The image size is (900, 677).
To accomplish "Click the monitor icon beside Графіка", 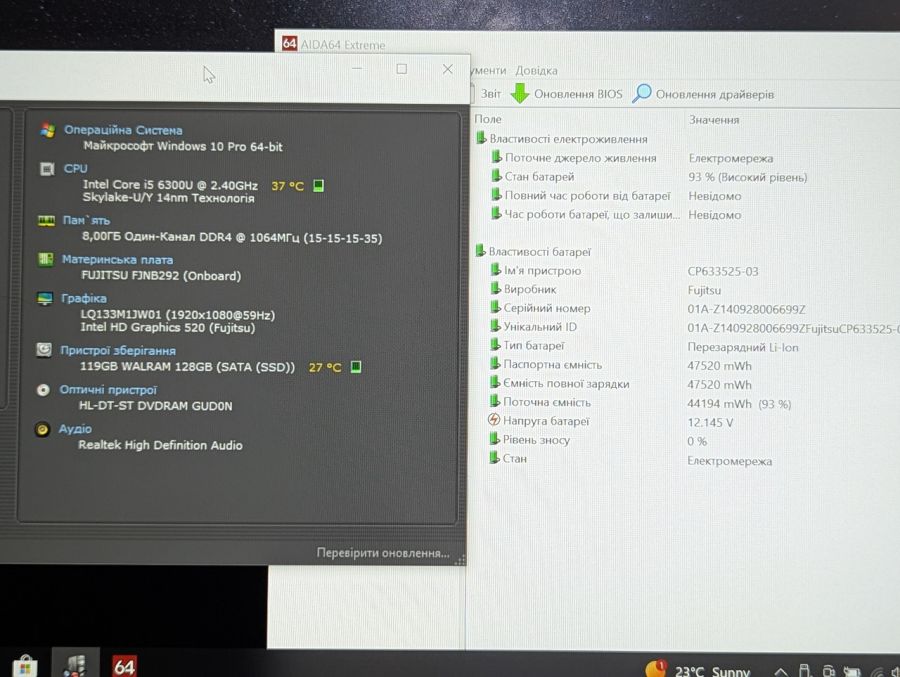I will click(x=45, y=299).
